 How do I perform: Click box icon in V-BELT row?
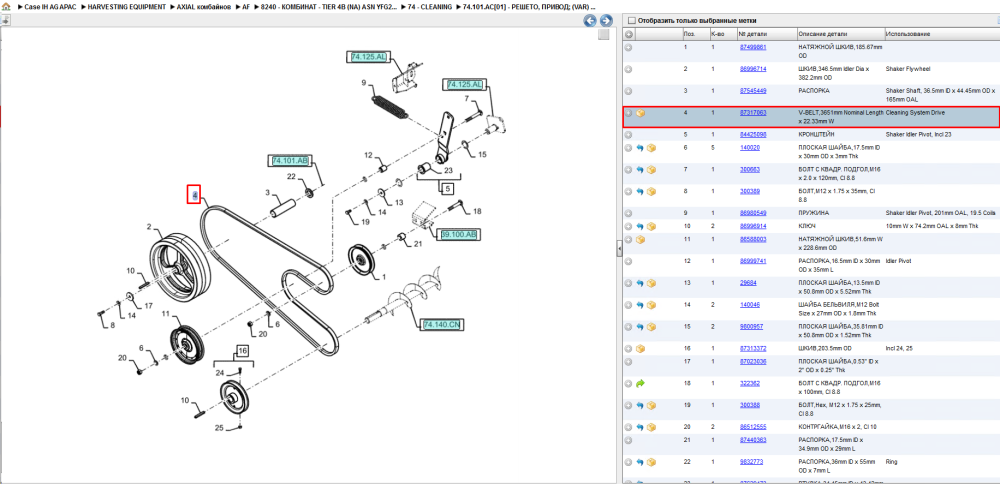640,113
